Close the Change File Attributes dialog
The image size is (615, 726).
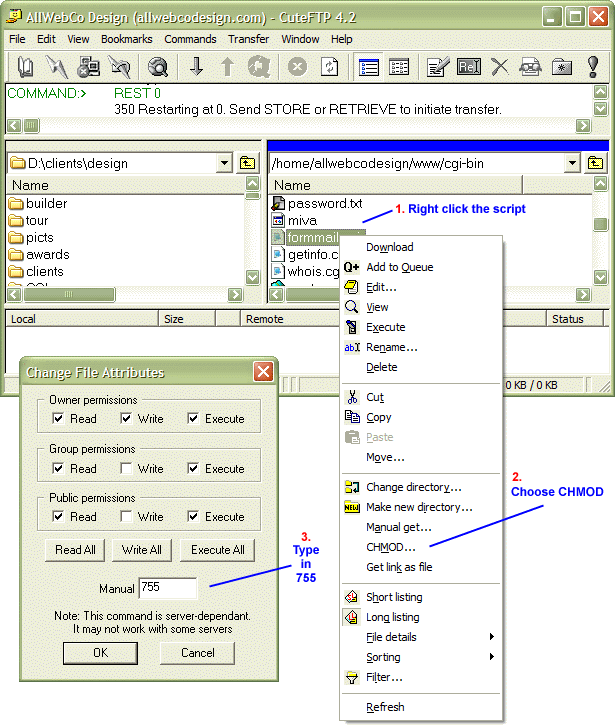tap(263, 372)
